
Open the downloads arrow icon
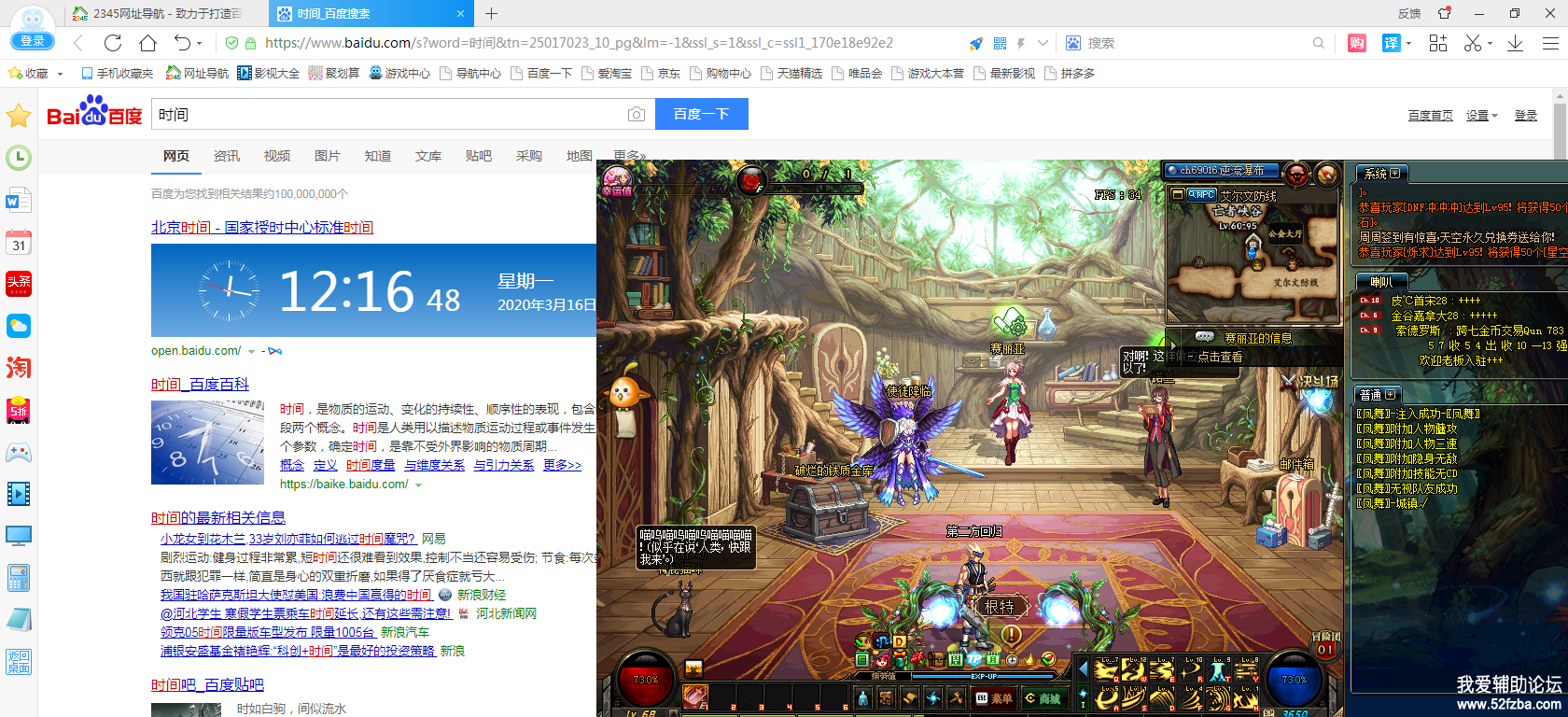(1515, 43)
